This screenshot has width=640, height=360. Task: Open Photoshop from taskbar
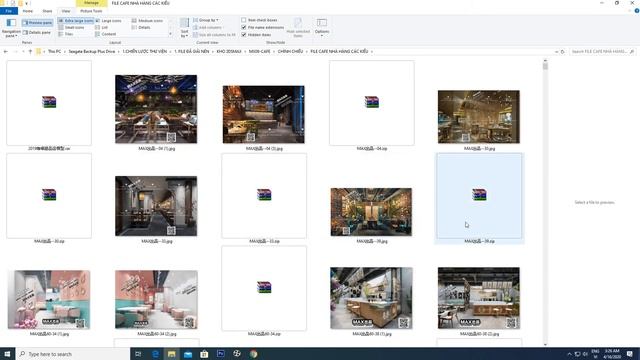pyautogui.click(x=220, y=354)
